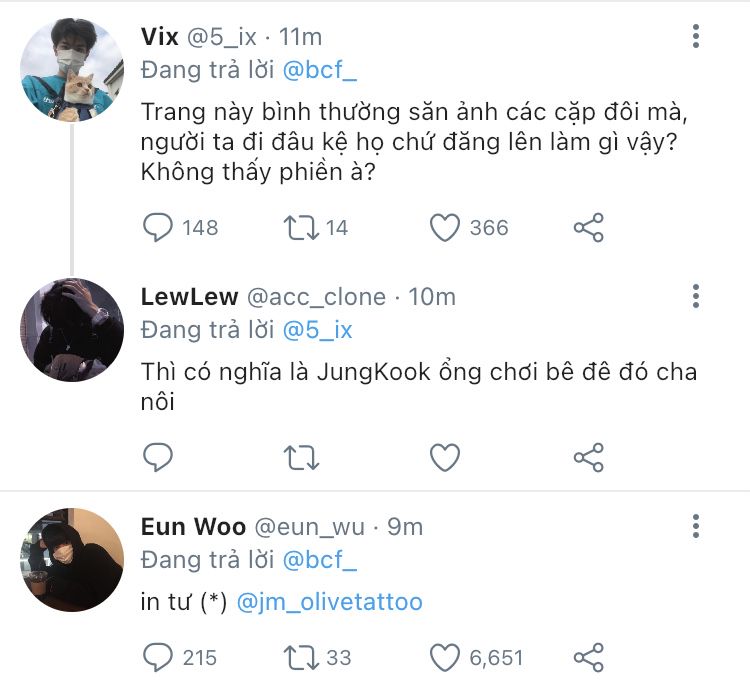The height and width of the screenshot is (685, 750).
Task: Share Vix's tweet
Action: click(x=589, y=228)
